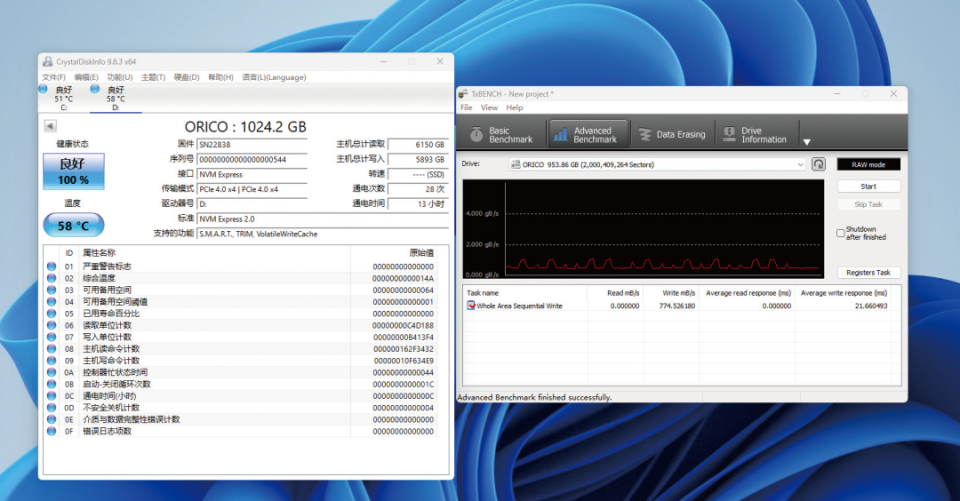
Task: Open CrystalDiskInfo 主题(T) menu
Action: 153,77
